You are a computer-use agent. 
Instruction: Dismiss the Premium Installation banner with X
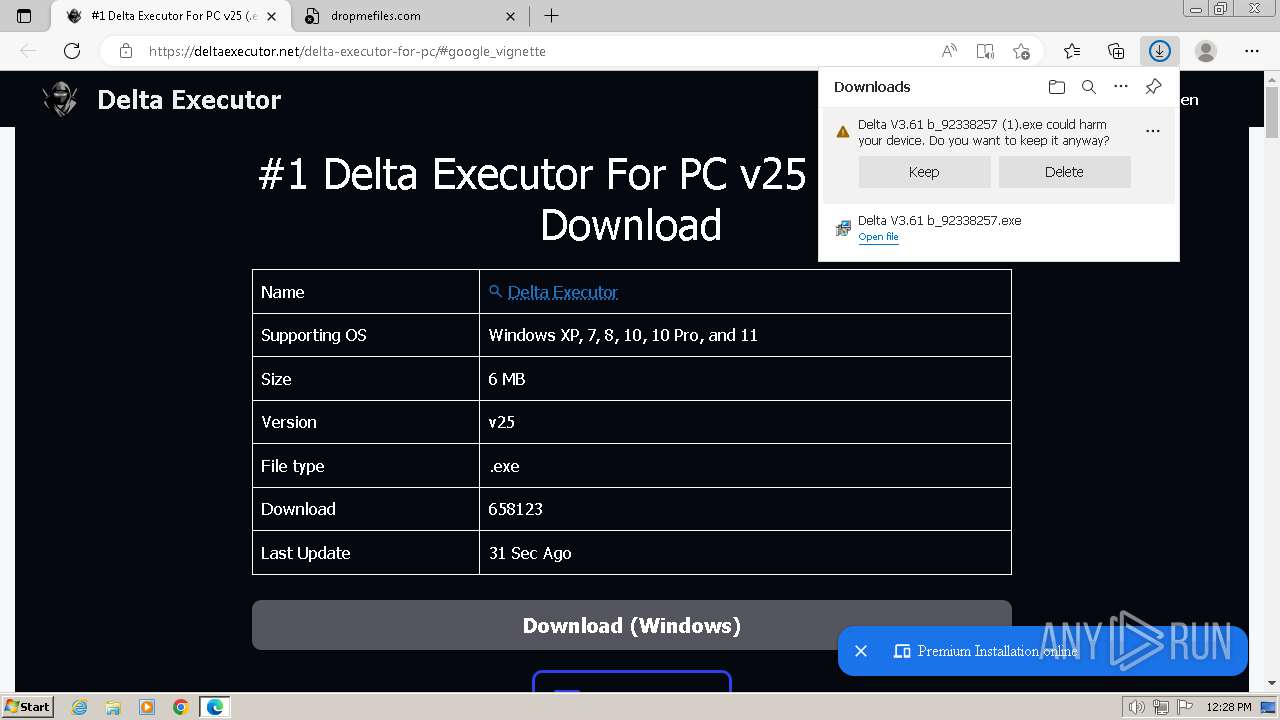[x=861, y=651]
